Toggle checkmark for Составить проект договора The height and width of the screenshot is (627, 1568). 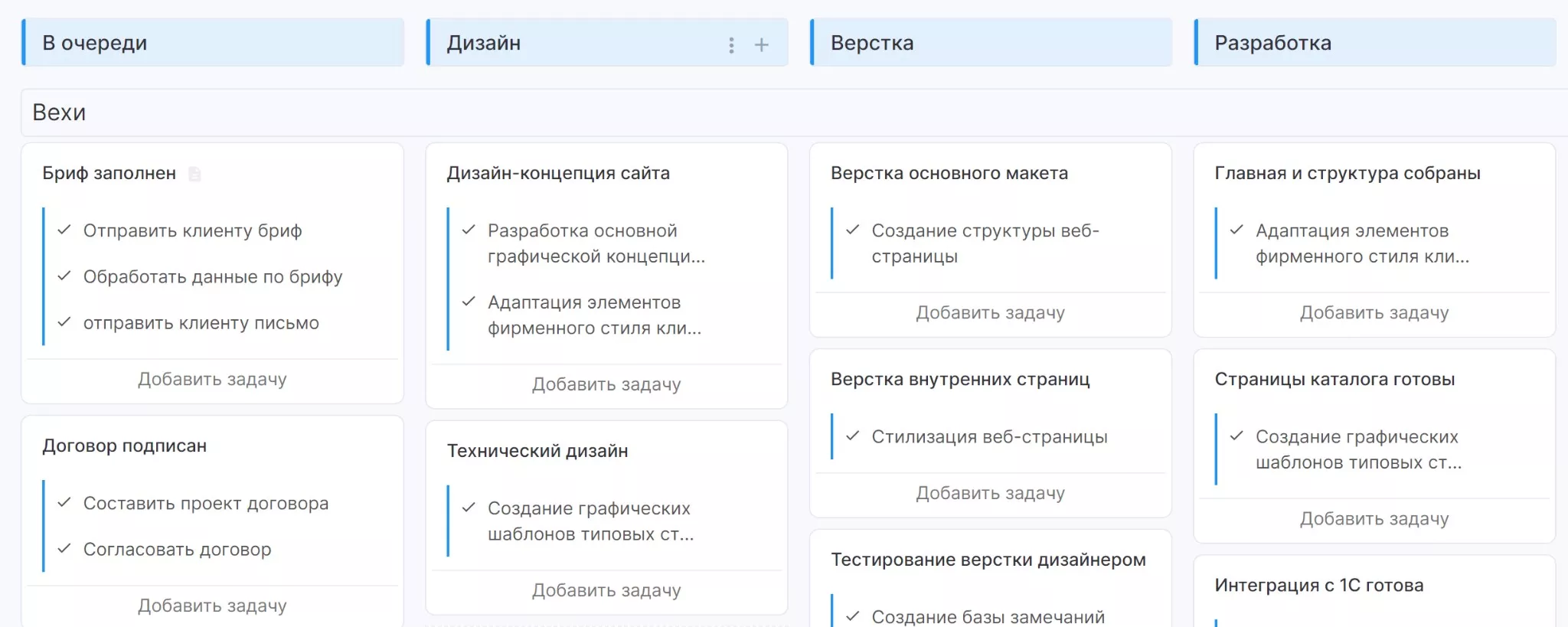[x=65, y=503]
